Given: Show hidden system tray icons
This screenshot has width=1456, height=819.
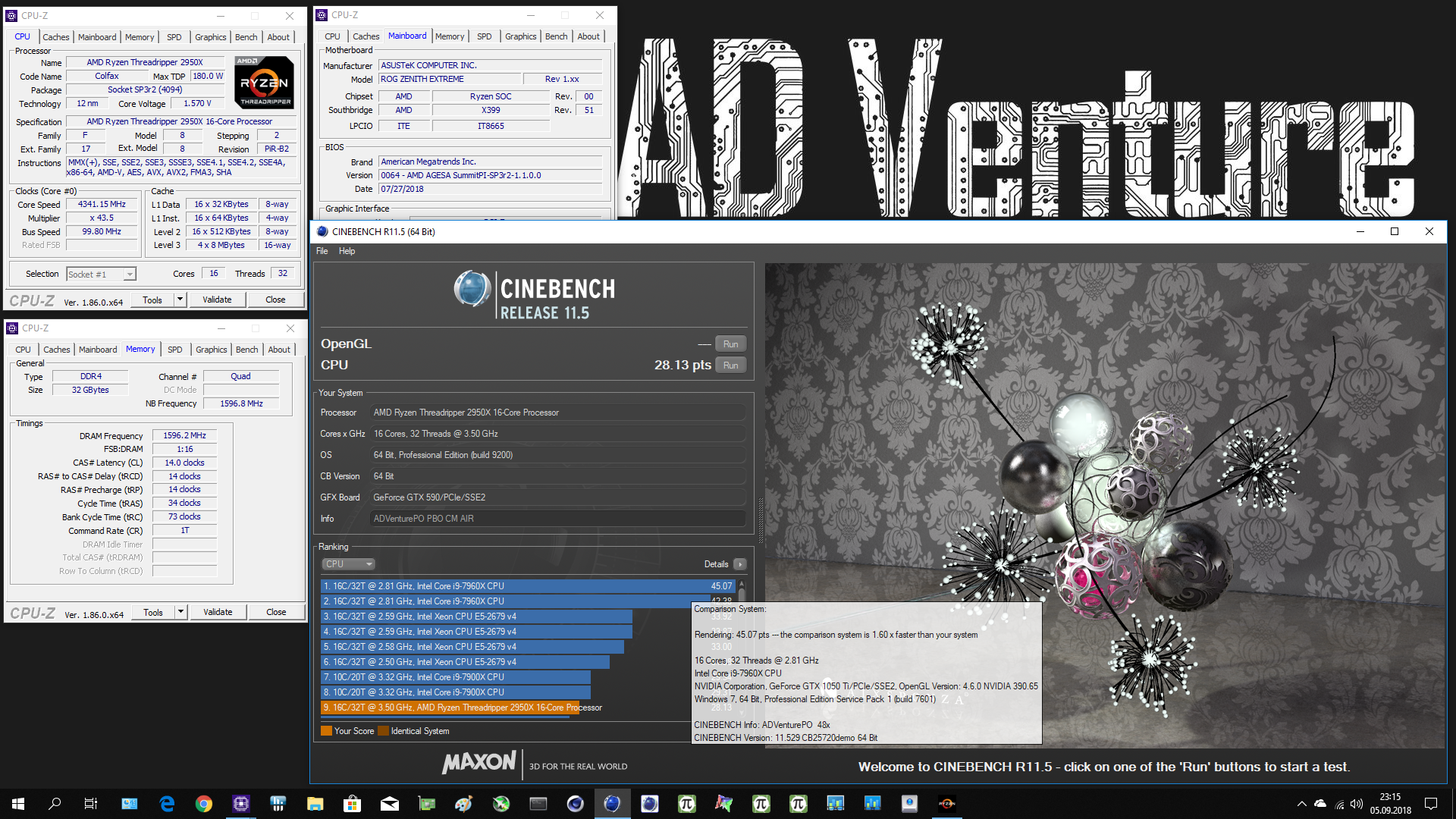Looking at the screenshot, I should point(1301,804).
